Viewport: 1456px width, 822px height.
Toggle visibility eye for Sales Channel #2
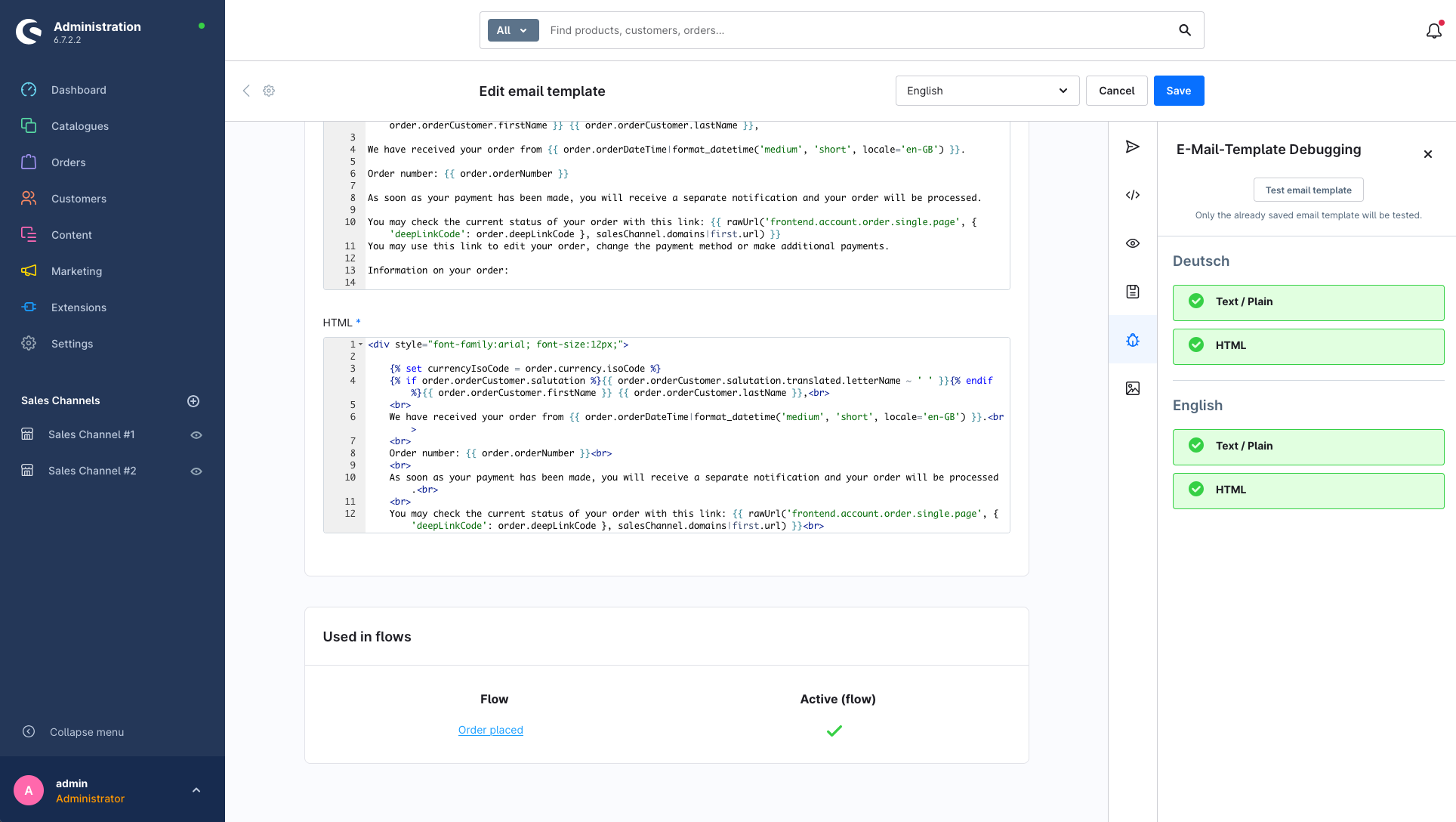(x=196, y=471)
